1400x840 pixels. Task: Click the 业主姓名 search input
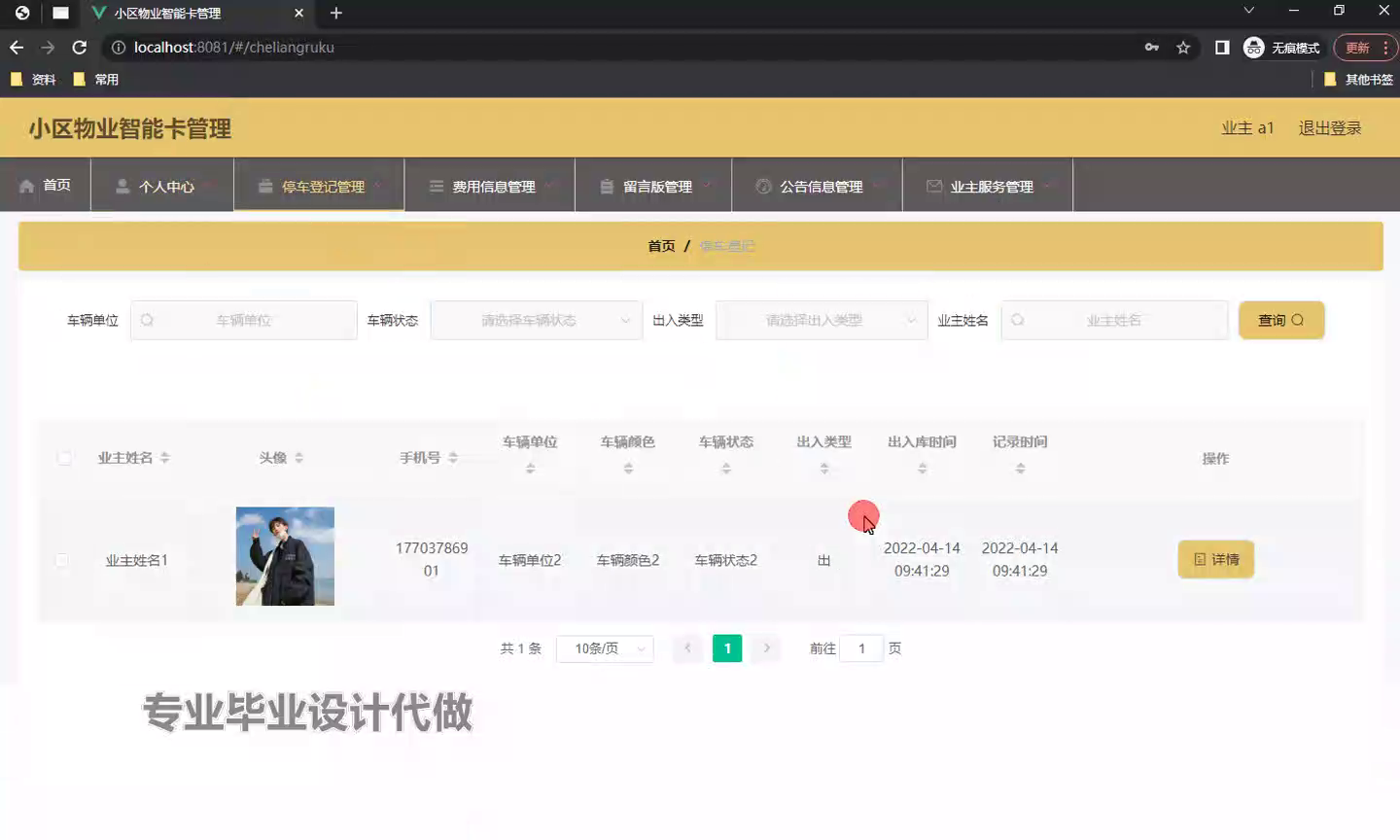pyautogui.click(x=1115, y=320)
